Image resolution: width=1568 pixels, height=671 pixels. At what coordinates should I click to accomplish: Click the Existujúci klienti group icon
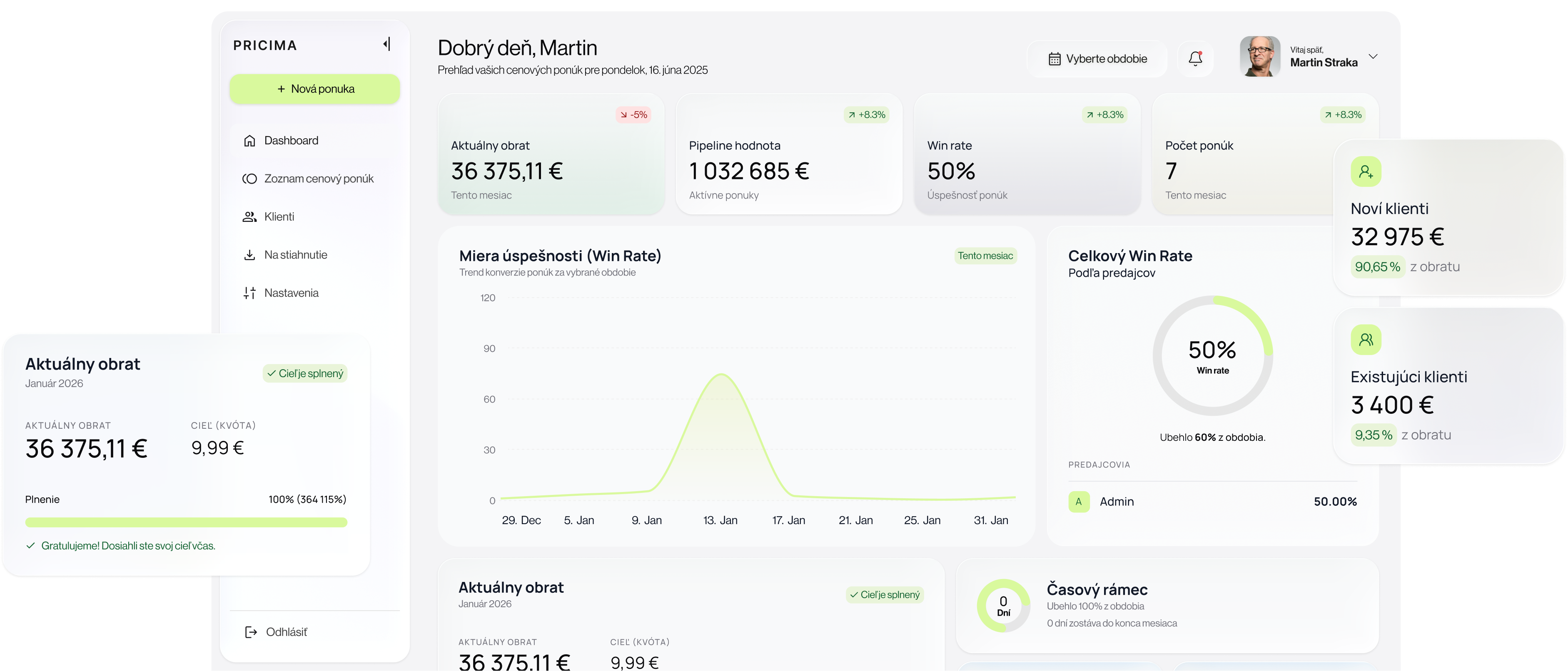click(1365, 339)
